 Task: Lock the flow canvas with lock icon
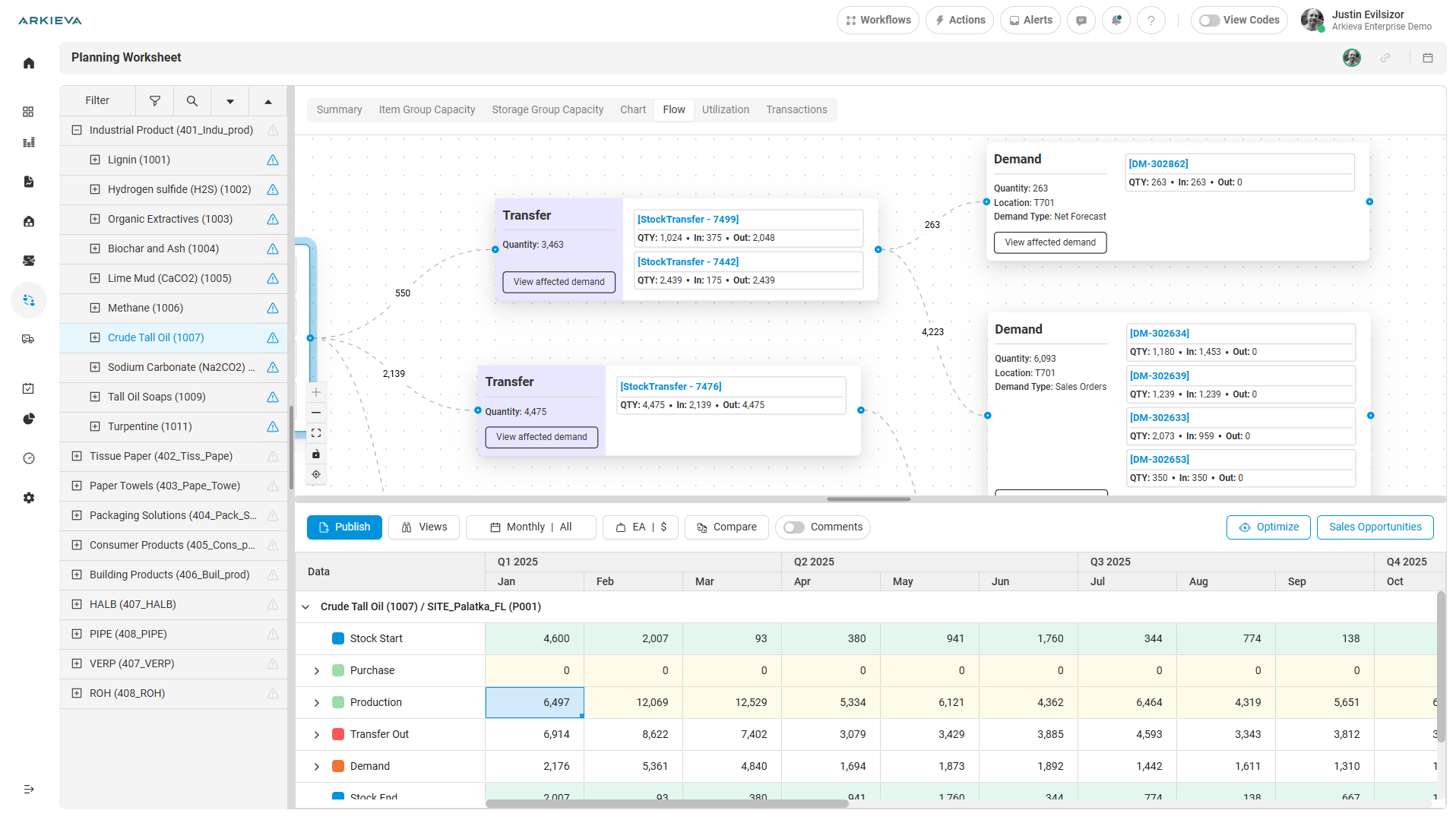(x=316, y=454)
